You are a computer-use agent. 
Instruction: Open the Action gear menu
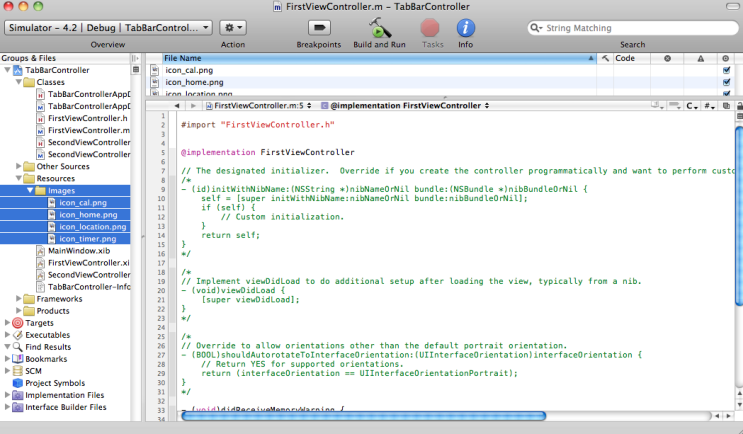[x=233, y=27]
